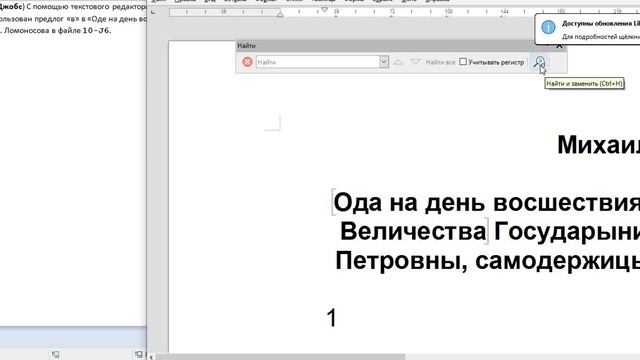
Task: Click the Михаил heading text in the document
Action: point(598,144)
